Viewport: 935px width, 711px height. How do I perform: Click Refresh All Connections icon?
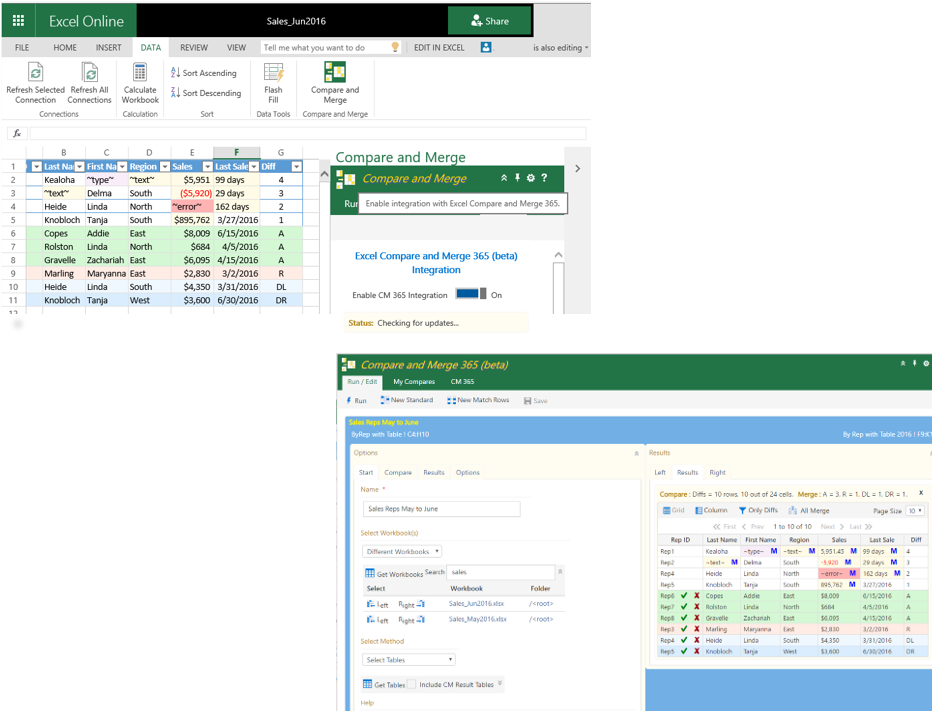click(x=89, y=73)
